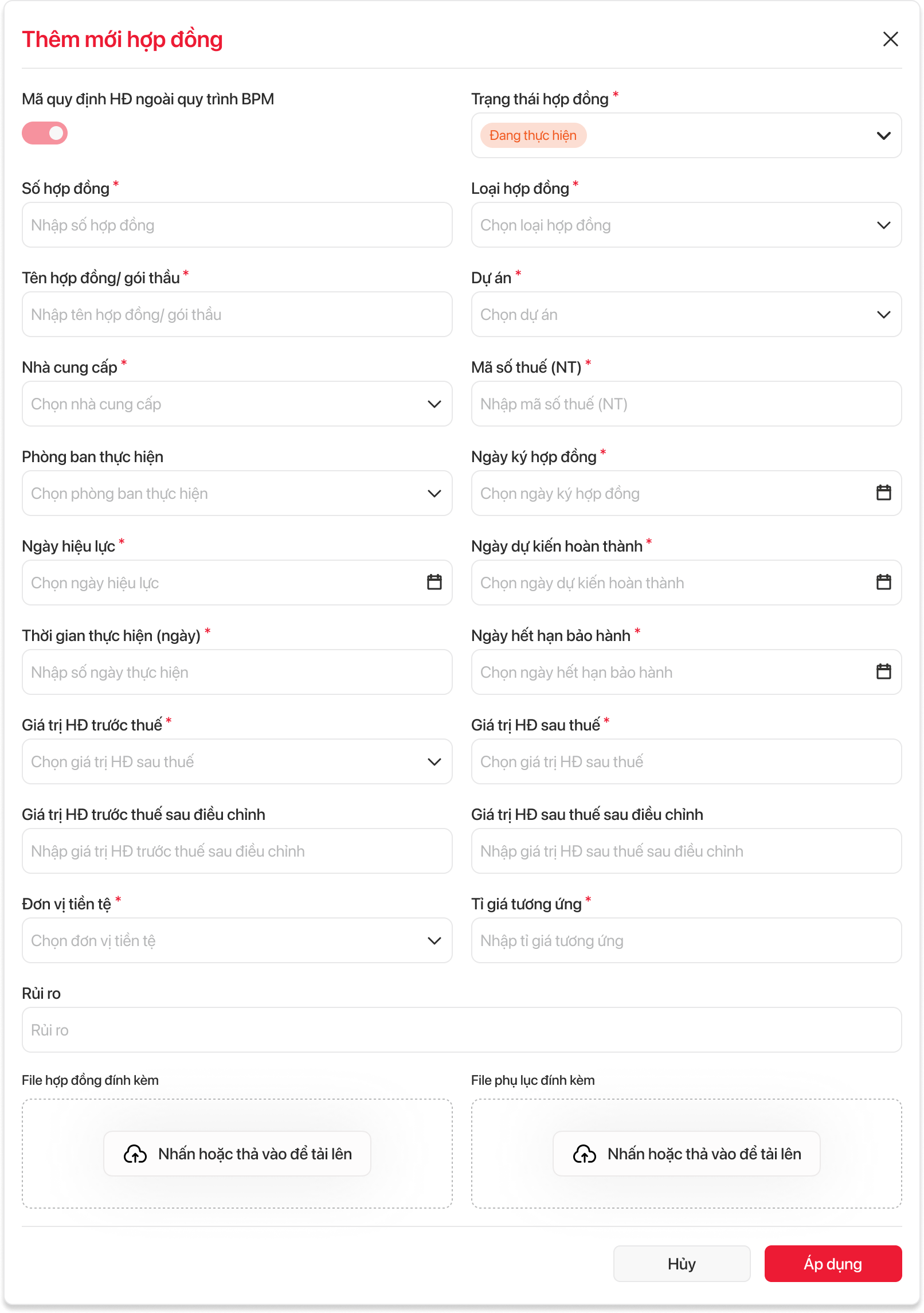Click calendar icon in Ngày ký hợp đồng
The height and width of the screenshot is (1313, 924).
883,493
